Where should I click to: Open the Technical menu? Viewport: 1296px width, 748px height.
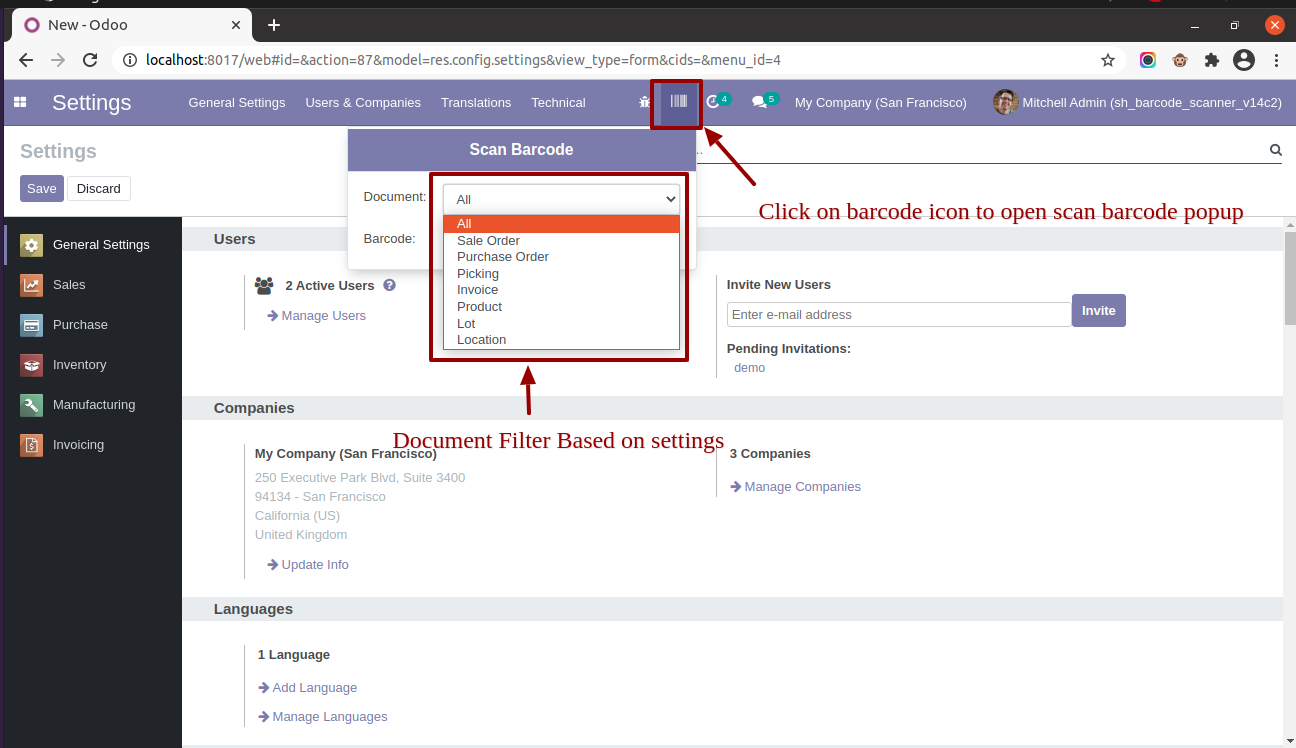(x=558, y=102)
